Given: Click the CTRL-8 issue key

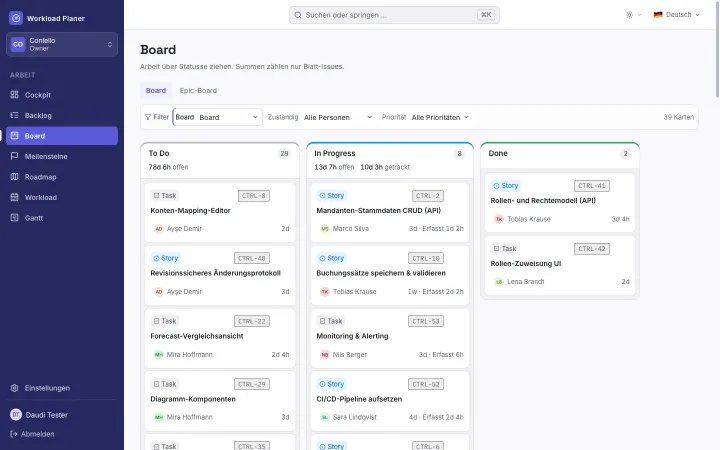Looking at the screenshot, I should click(x=254, y=196).
